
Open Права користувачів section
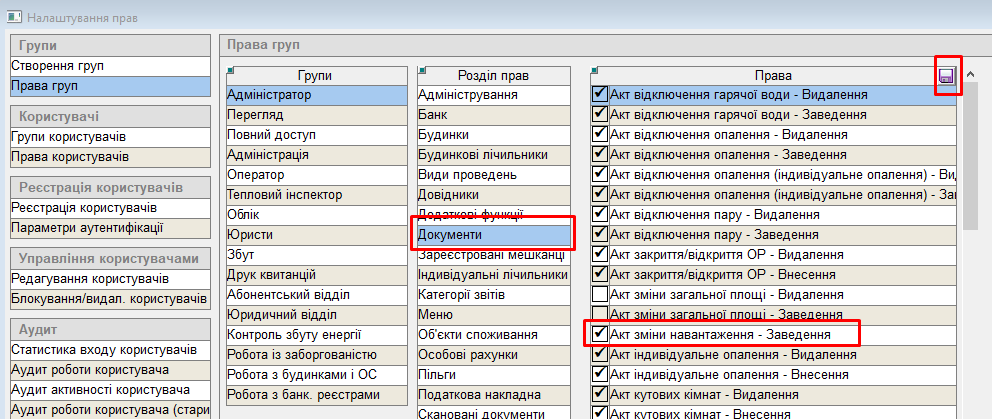coord(70,157)
